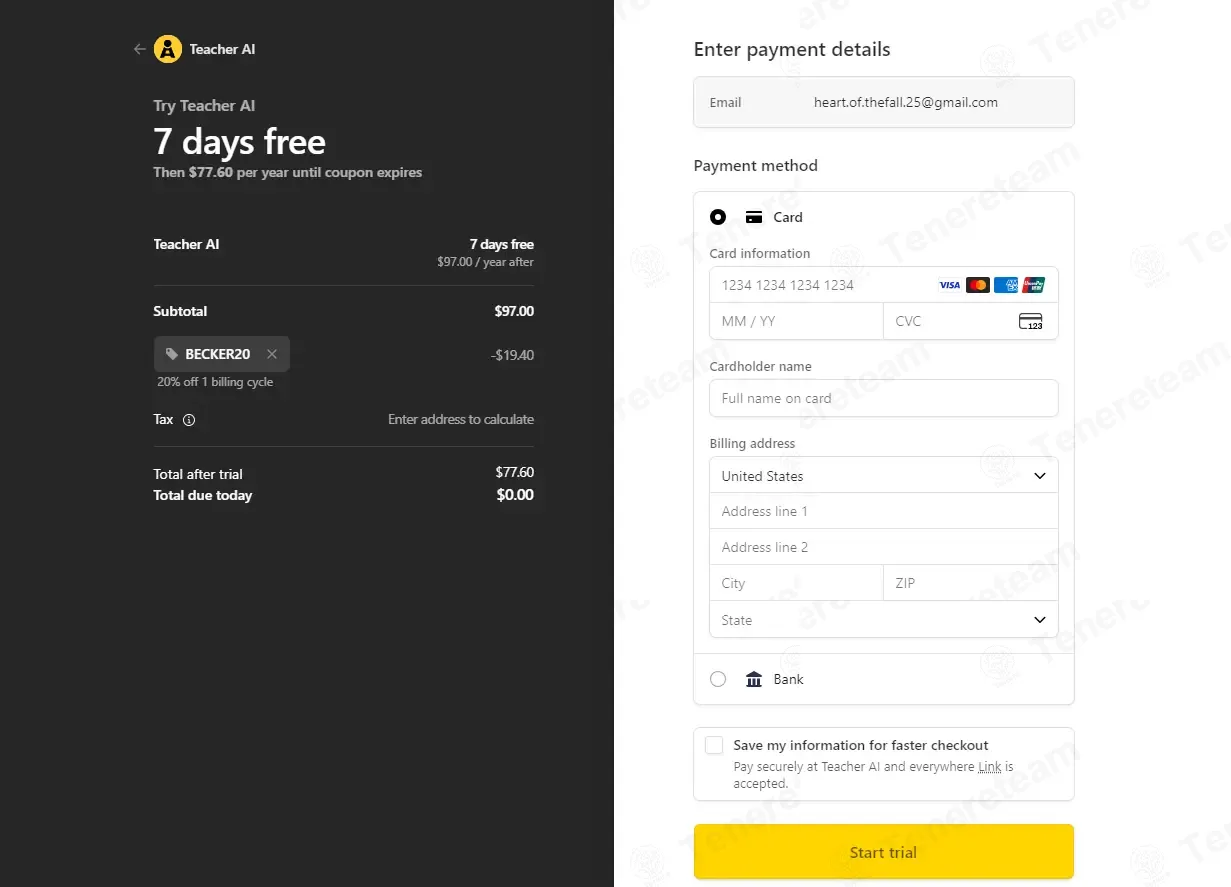Open the United States country dropdown
The image size is (1231, 887).
click(883, 476)
